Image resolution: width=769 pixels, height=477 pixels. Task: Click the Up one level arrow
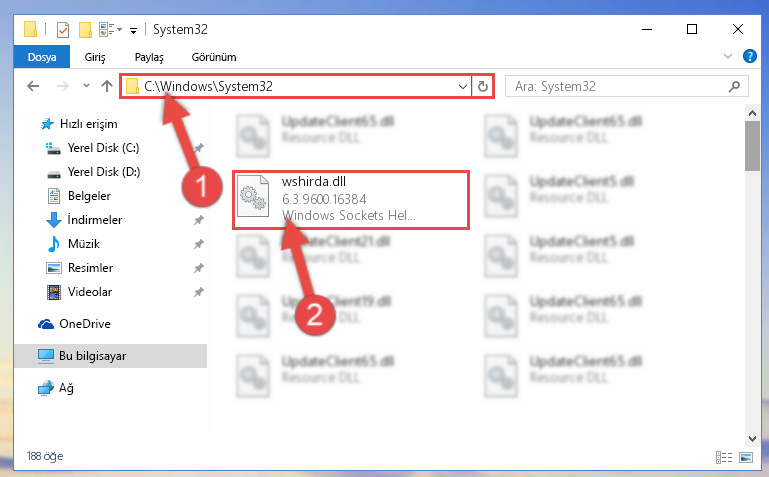106,86
